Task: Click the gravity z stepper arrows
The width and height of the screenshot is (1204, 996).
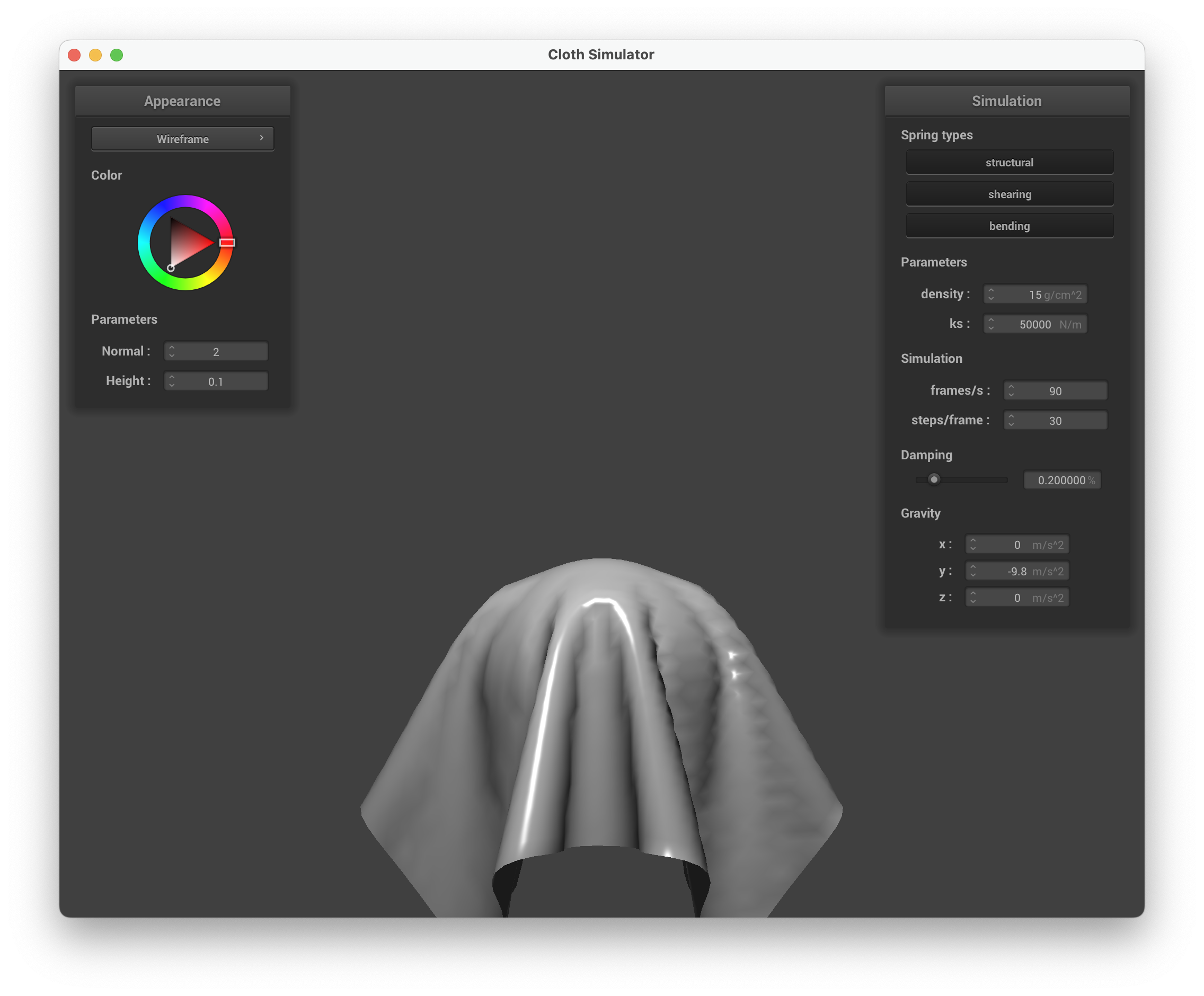Action: coord(973,598)
